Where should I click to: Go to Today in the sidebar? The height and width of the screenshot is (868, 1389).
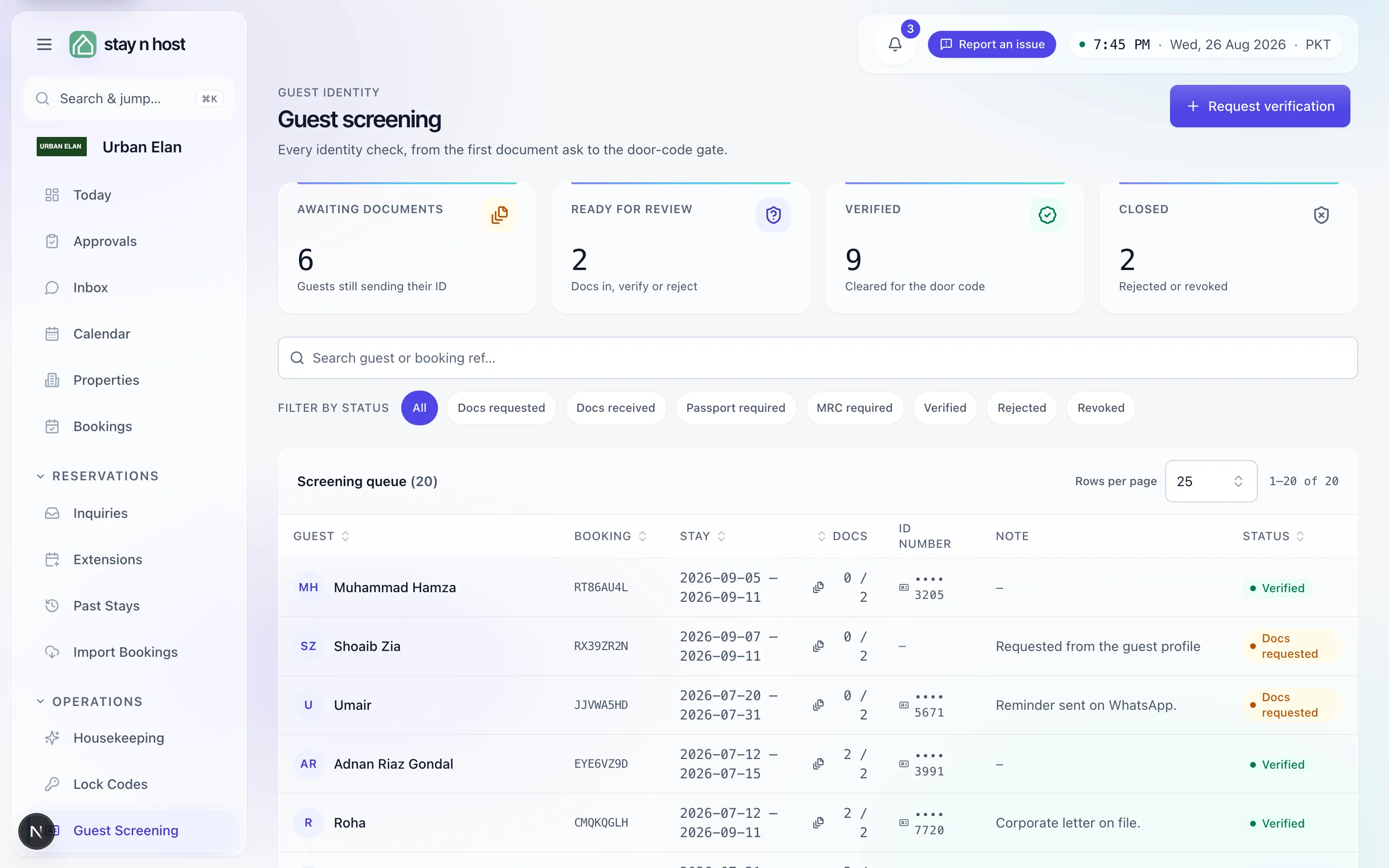[x=129, y=195]
